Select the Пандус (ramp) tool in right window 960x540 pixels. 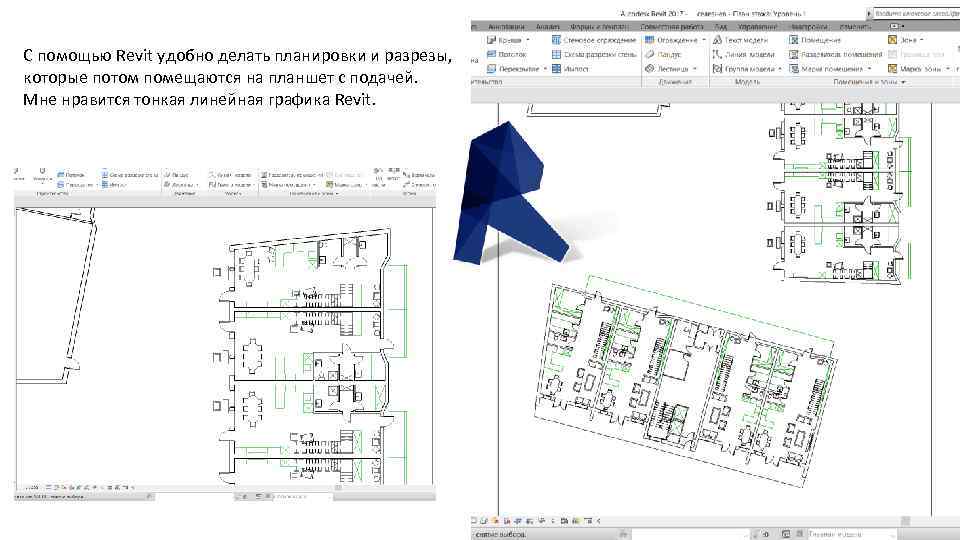point(663,54)
